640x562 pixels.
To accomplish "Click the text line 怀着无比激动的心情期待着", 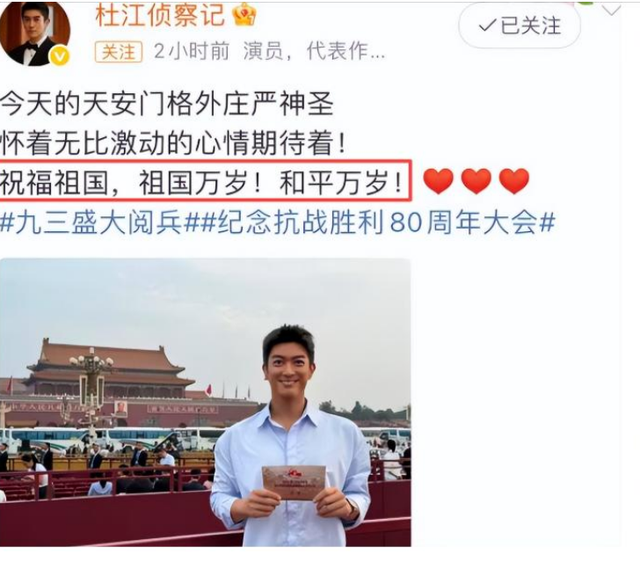I will (x=173, y=143).
